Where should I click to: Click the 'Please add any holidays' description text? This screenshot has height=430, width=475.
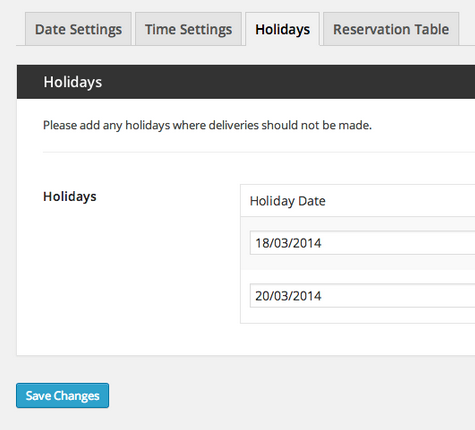[x=207, y=125]
